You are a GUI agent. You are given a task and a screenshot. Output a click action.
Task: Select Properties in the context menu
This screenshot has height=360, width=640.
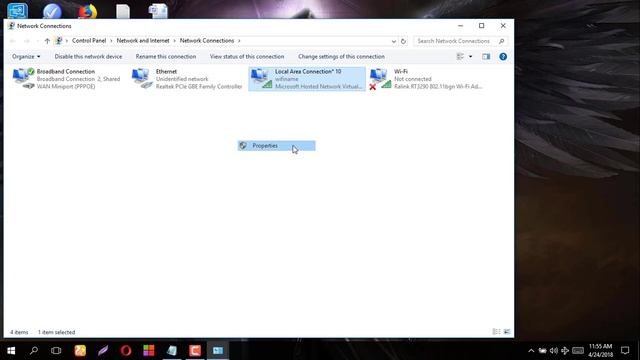point(276,146)
